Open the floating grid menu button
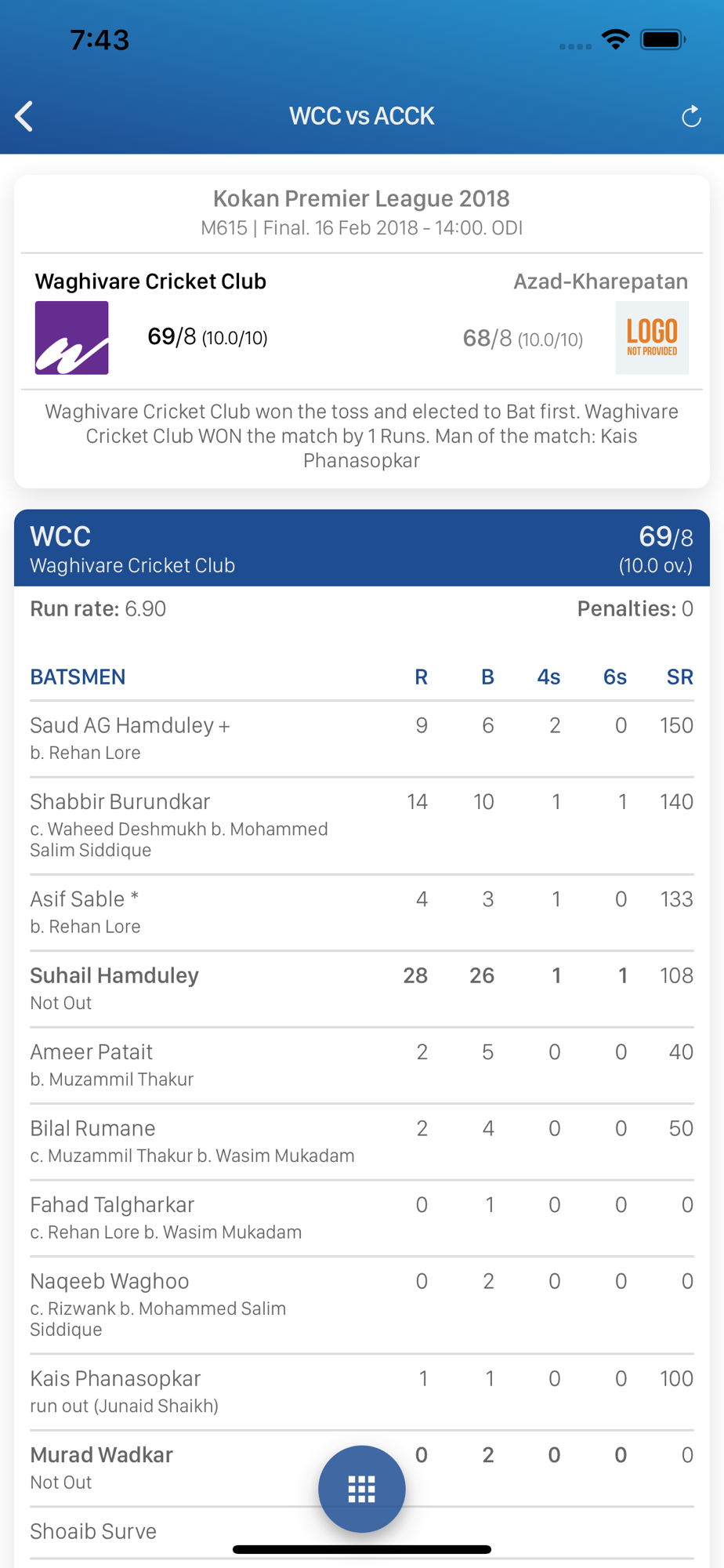 click(x=361, y=1488)
